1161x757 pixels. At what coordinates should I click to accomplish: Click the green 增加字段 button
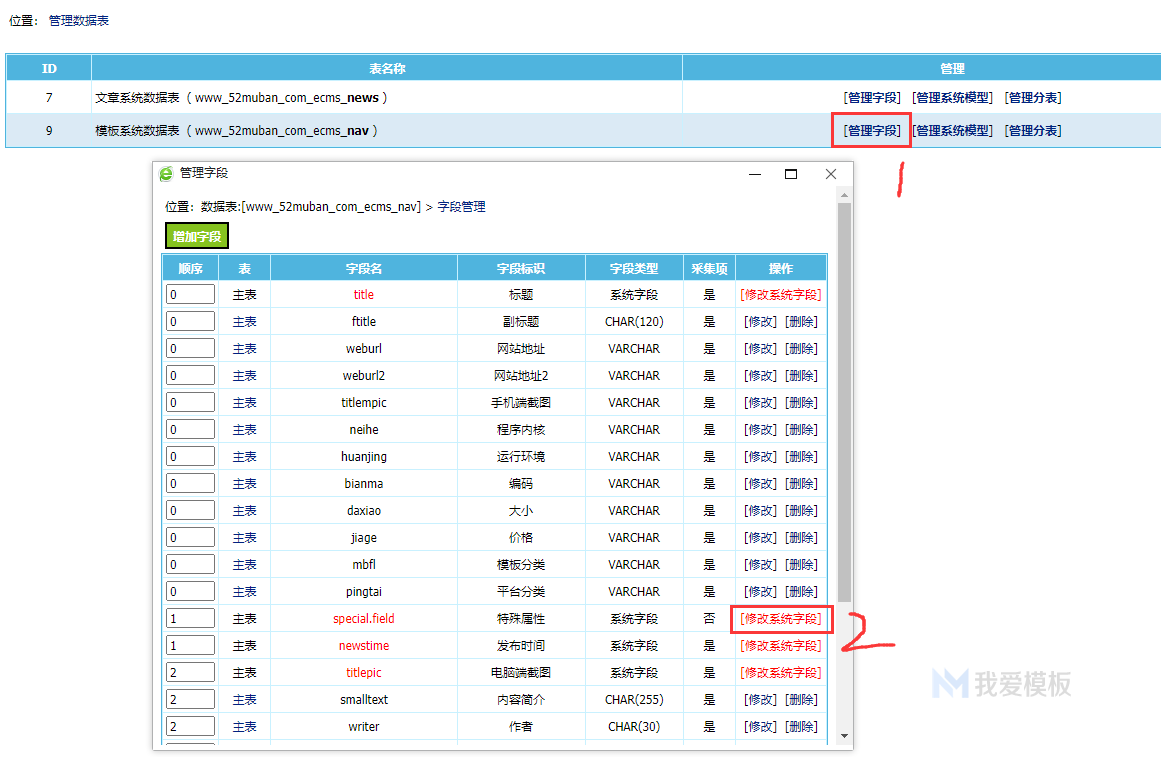[197, 236]
